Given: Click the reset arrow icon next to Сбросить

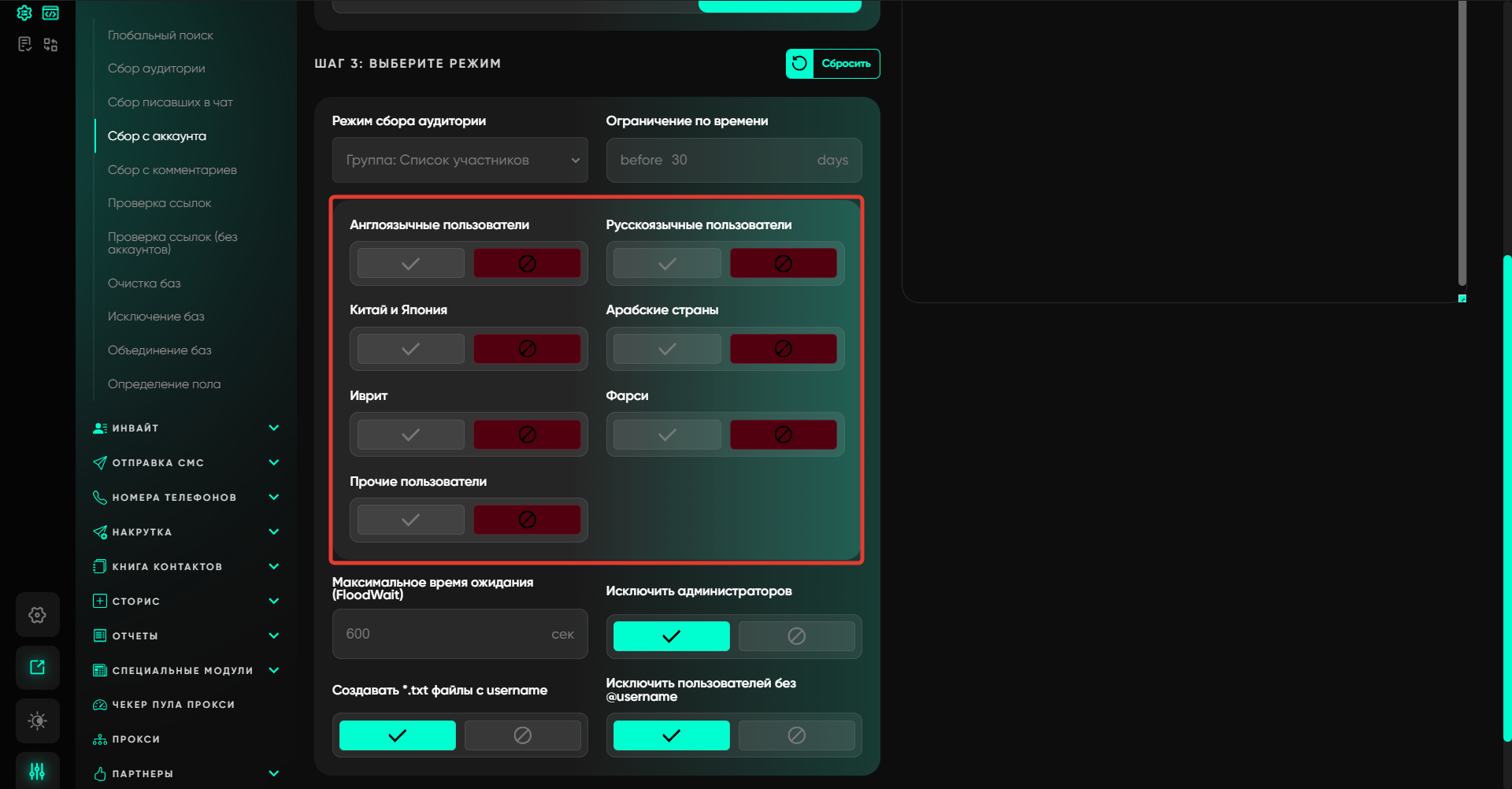Looking at the screenshot, I should pos(799,64).
